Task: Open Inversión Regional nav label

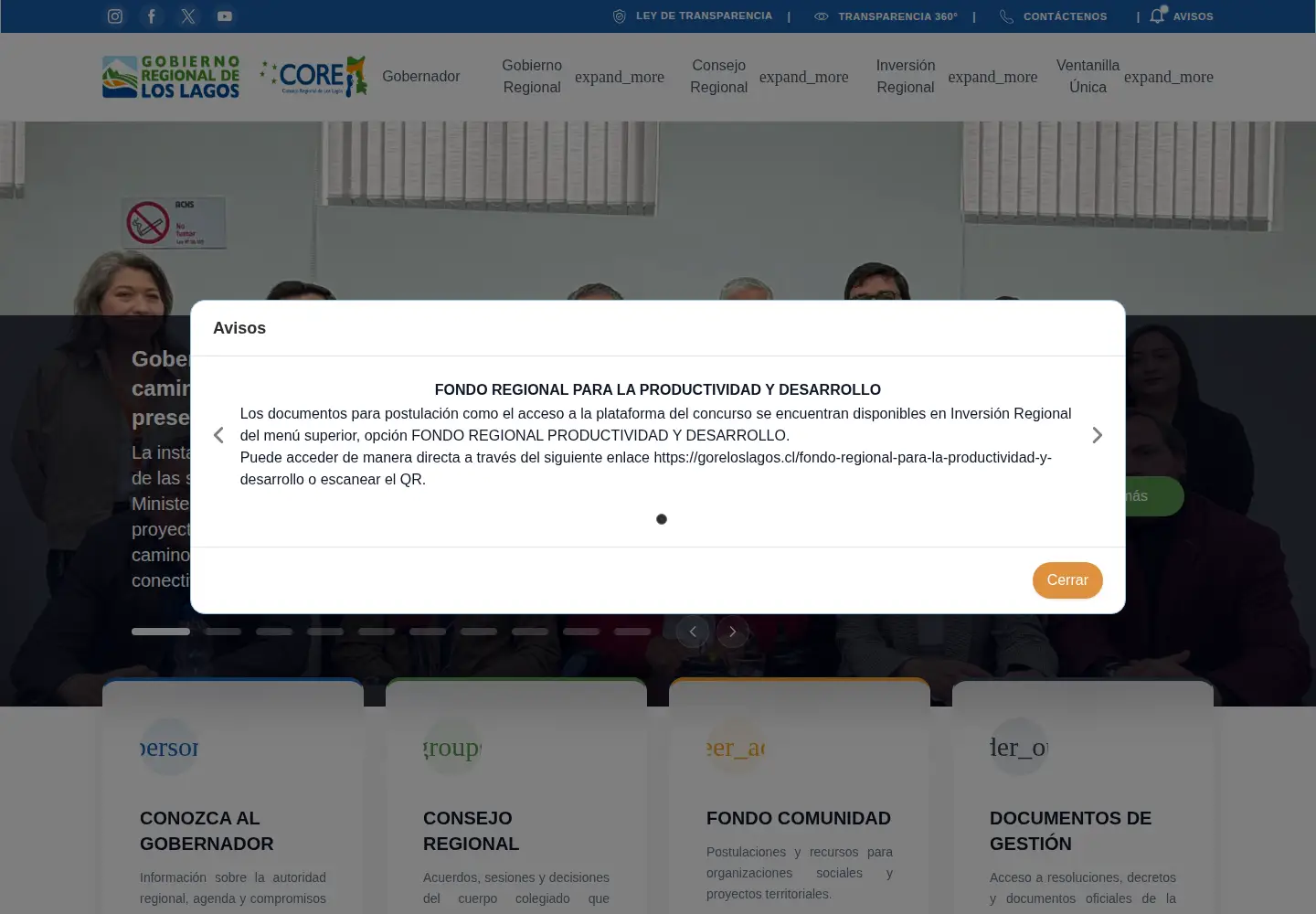Action: pos(906,77)
